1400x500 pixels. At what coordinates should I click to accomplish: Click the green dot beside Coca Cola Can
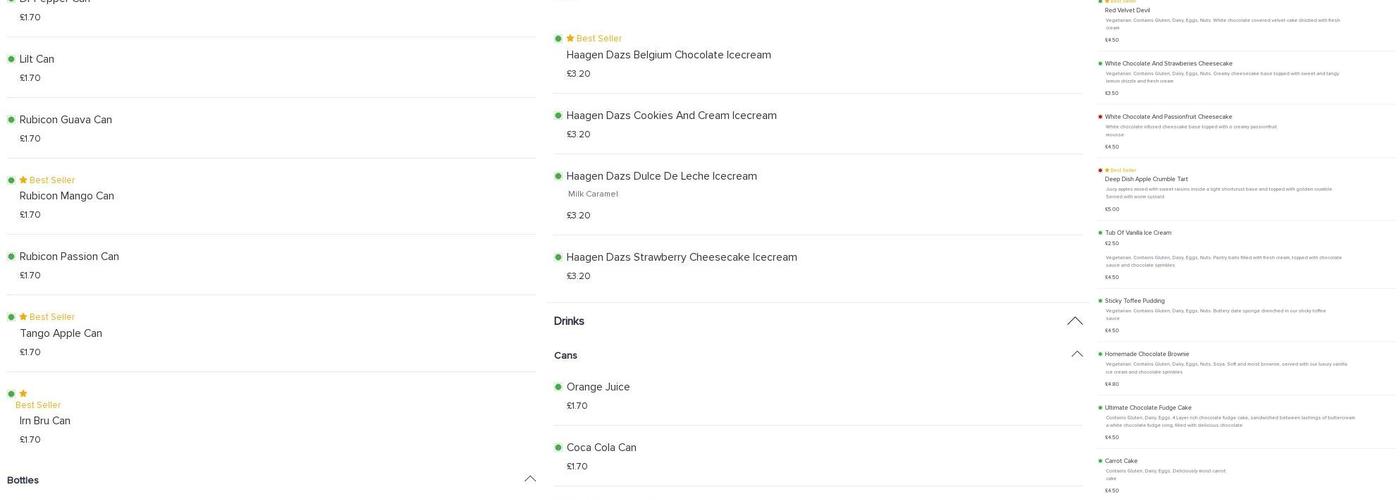[x=559, y=448]
